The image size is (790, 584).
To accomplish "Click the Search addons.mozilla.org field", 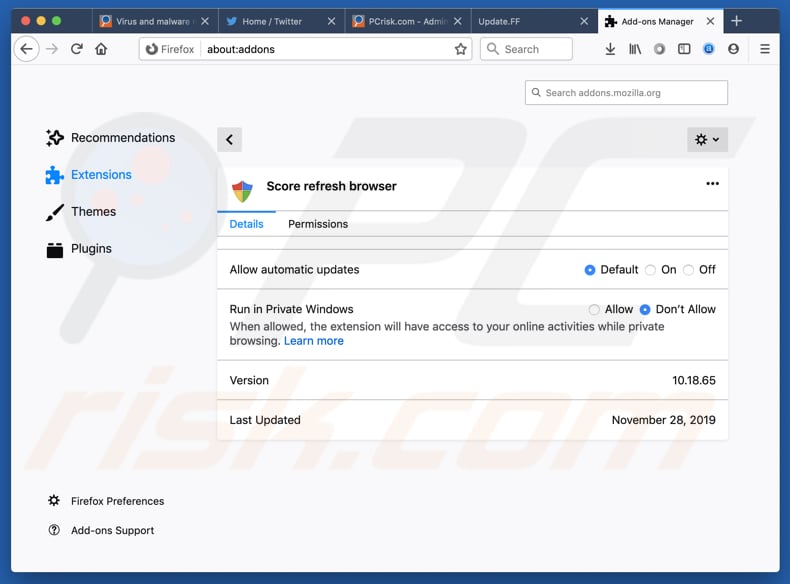I will pos(626,93).
